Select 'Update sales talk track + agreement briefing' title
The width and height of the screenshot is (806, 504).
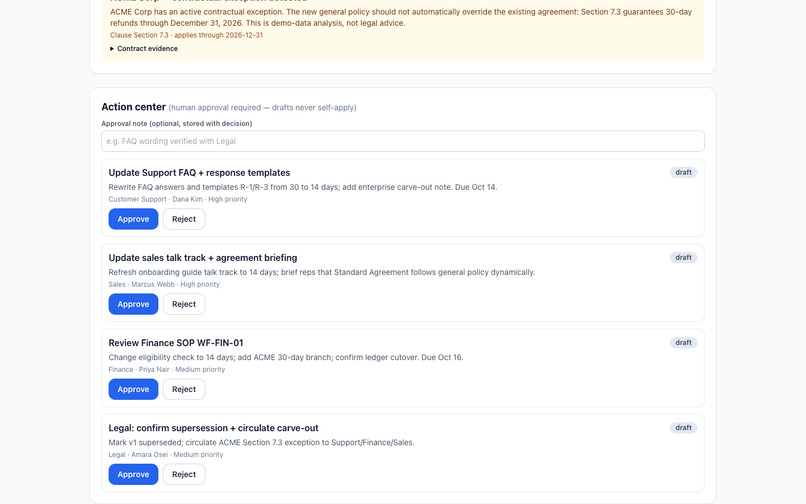[x=203, y=258]
